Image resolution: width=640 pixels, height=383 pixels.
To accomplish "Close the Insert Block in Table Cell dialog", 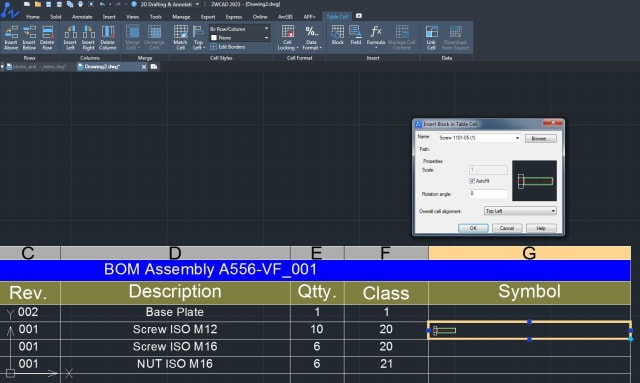I will point(553,122).
